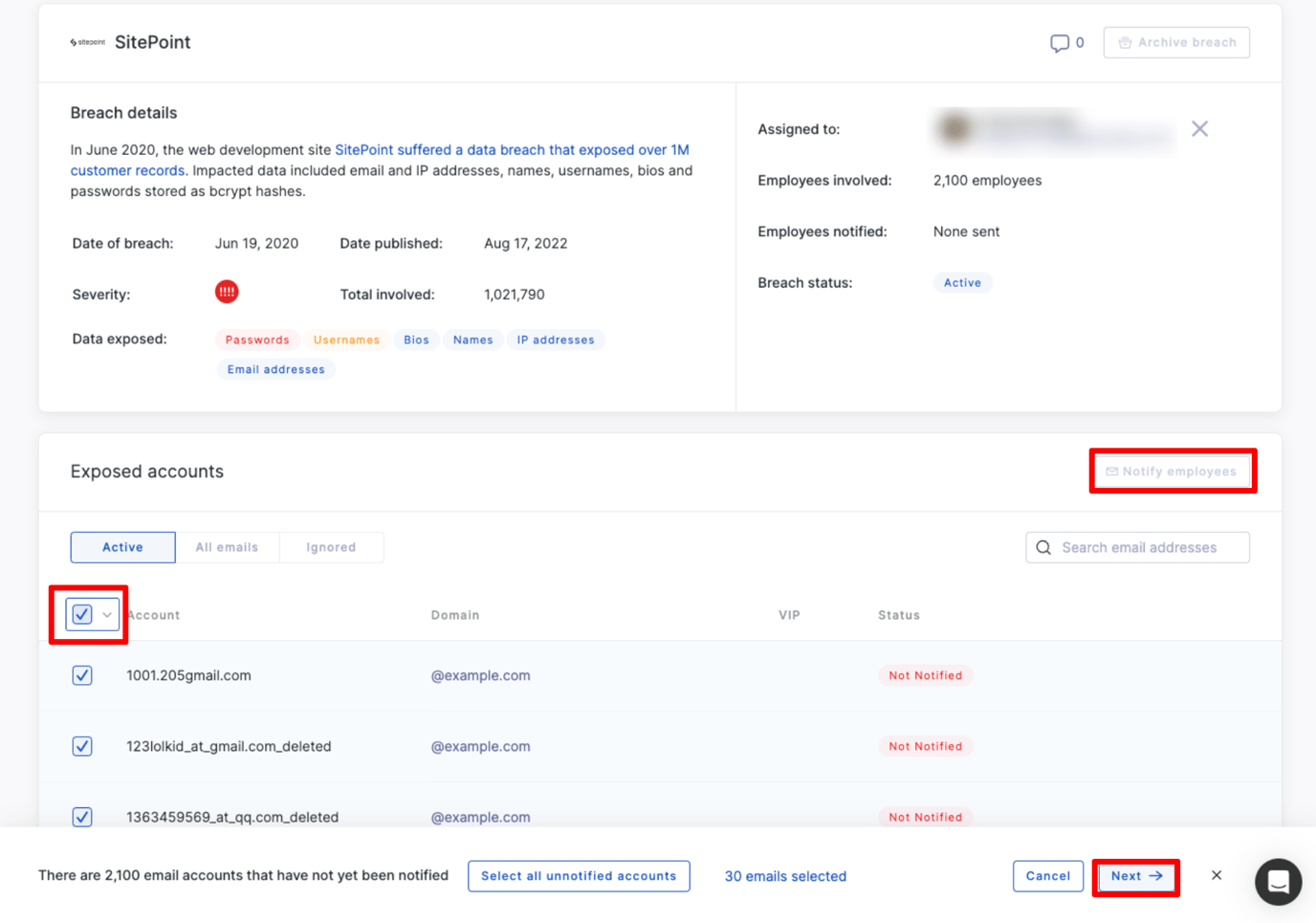Screen dimensions: 1316x923
Task: Uncheck the 1001.205gmail.com account row
Action: click(x=82, y=675)
